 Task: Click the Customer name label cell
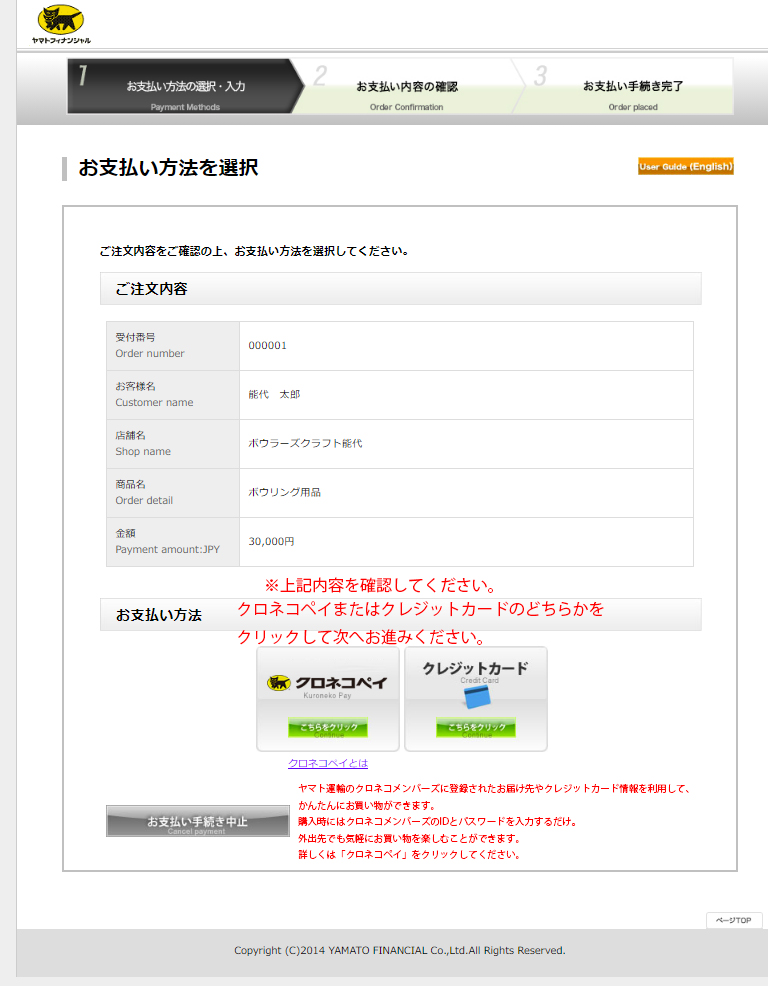pos(173,395)
